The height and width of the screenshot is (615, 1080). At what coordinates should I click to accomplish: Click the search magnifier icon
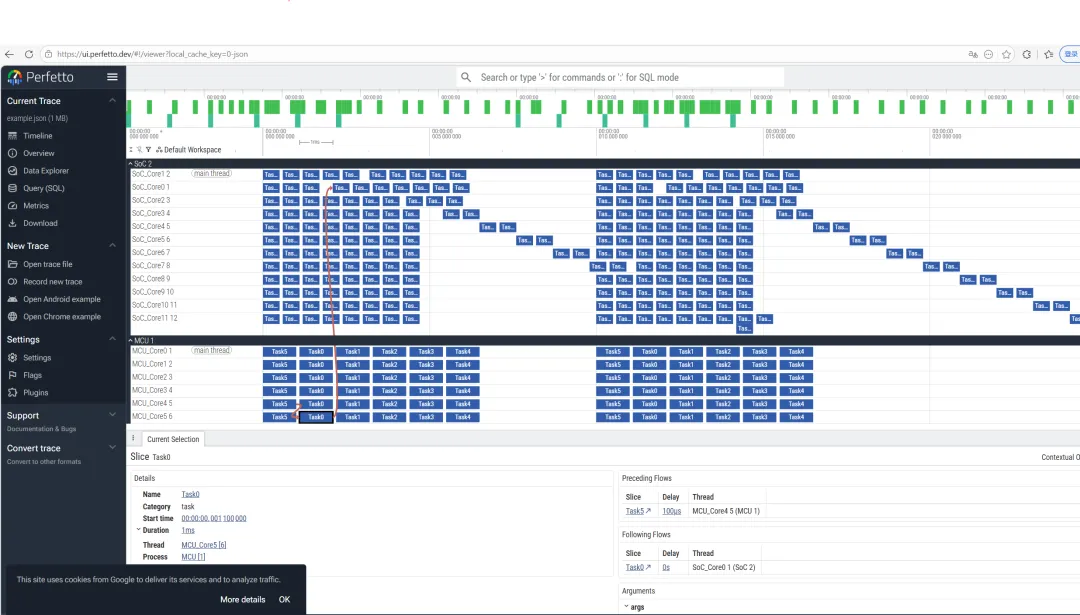point(466,77)
